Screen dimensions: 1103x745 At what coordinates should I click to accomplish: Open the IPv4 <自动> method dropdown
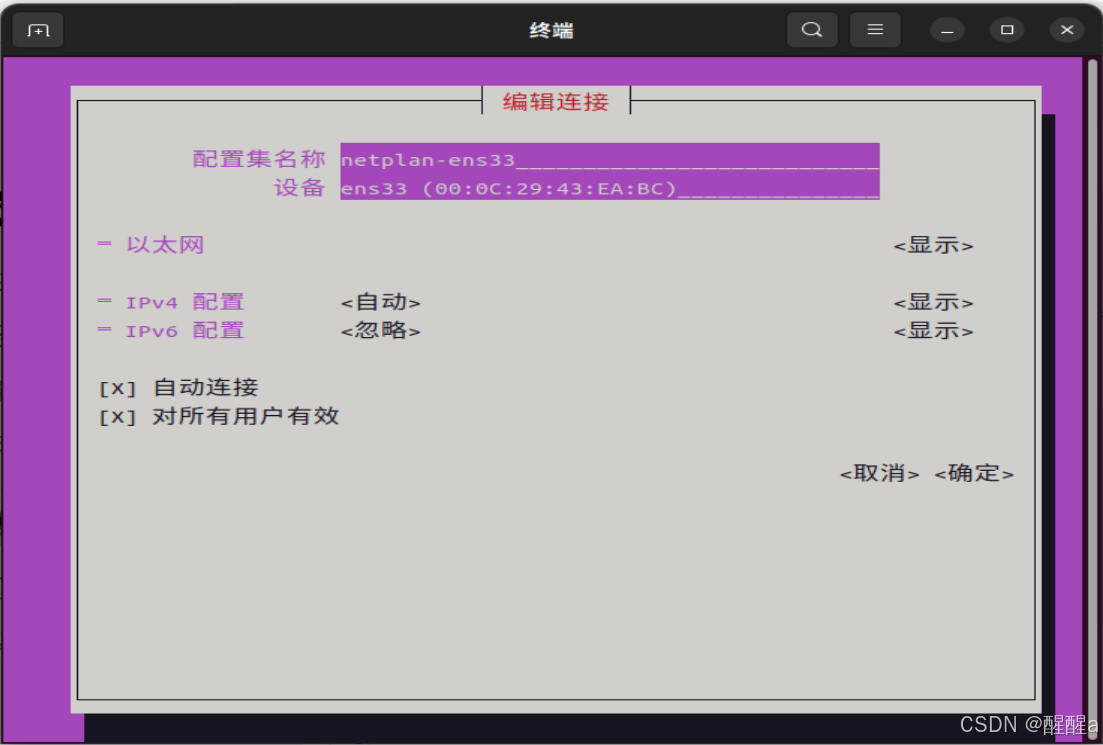[381, 303]
